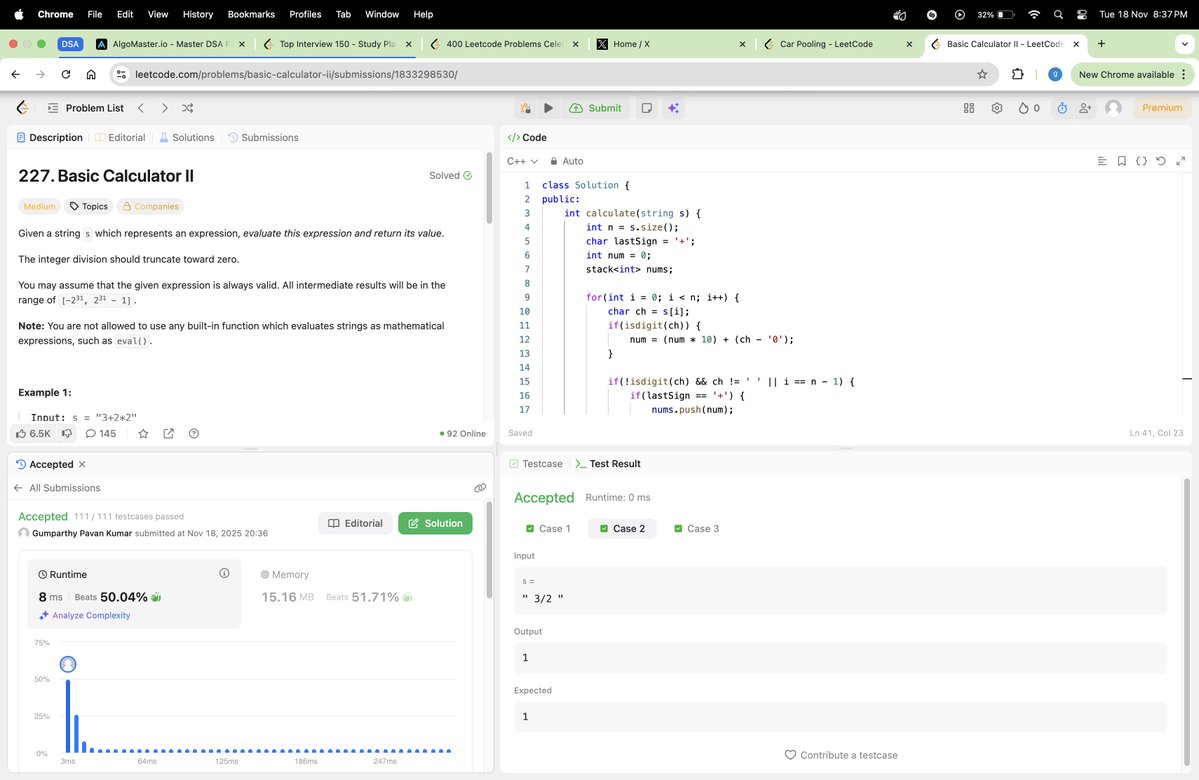Open the Companies tag
The image size is (1199, 780).
click(151, 206)
